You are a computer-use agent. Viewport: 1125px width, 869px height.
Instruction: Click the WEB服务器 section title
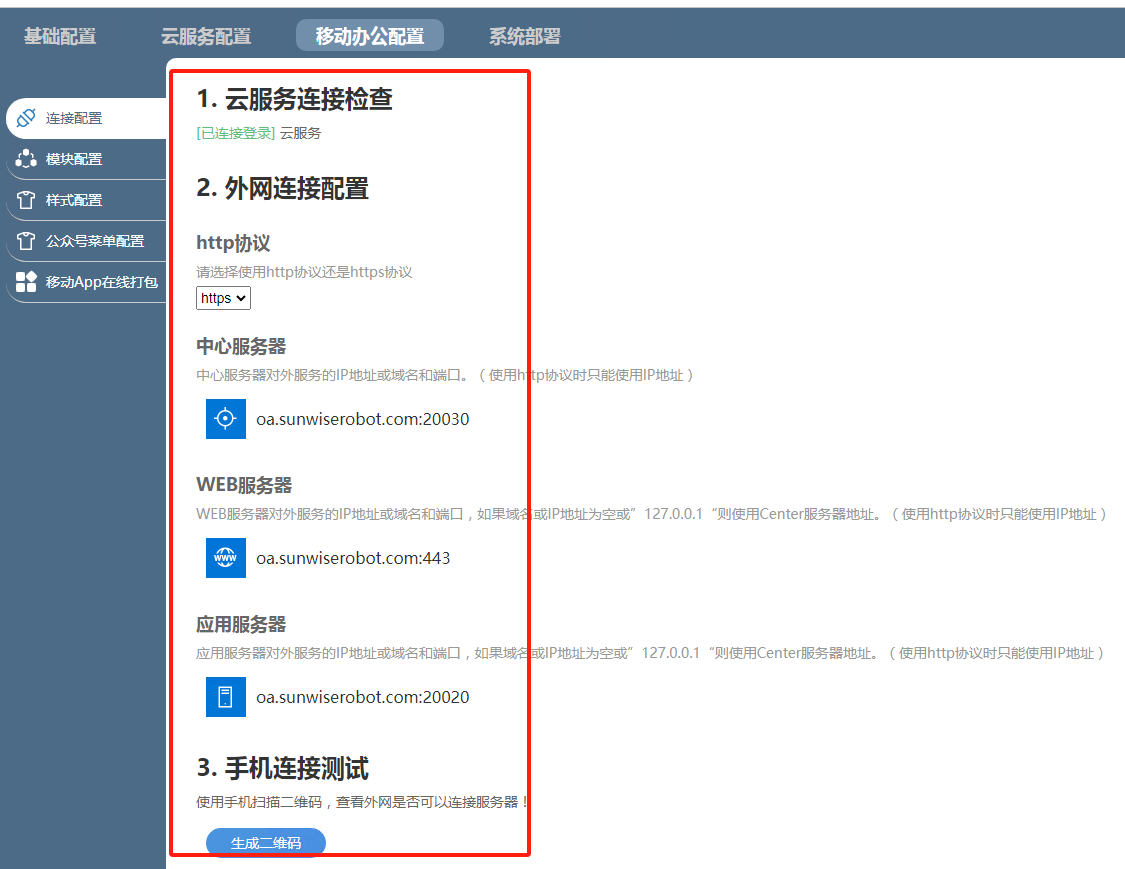click(244, 485)
